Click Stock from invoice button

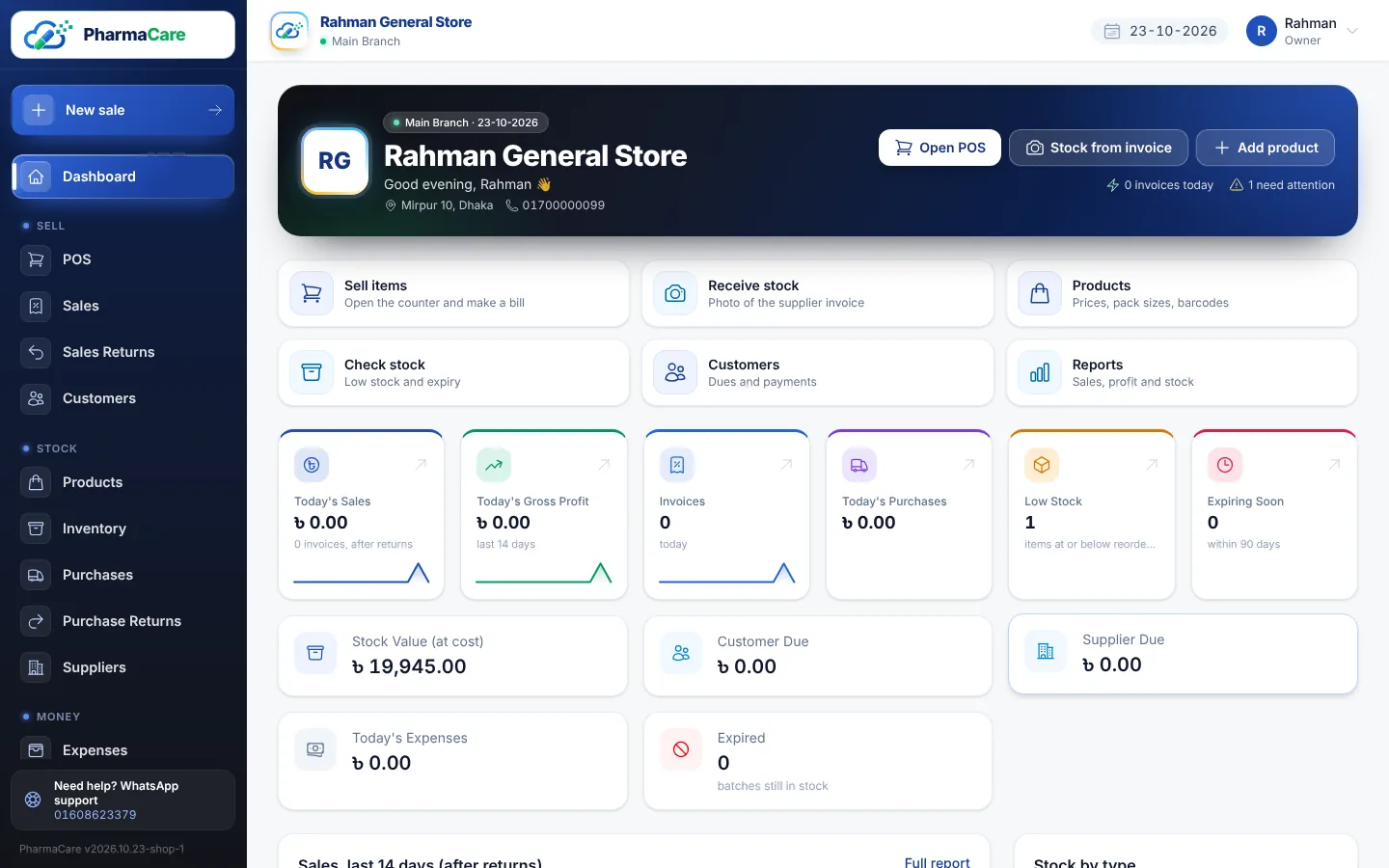(1099, 148)
